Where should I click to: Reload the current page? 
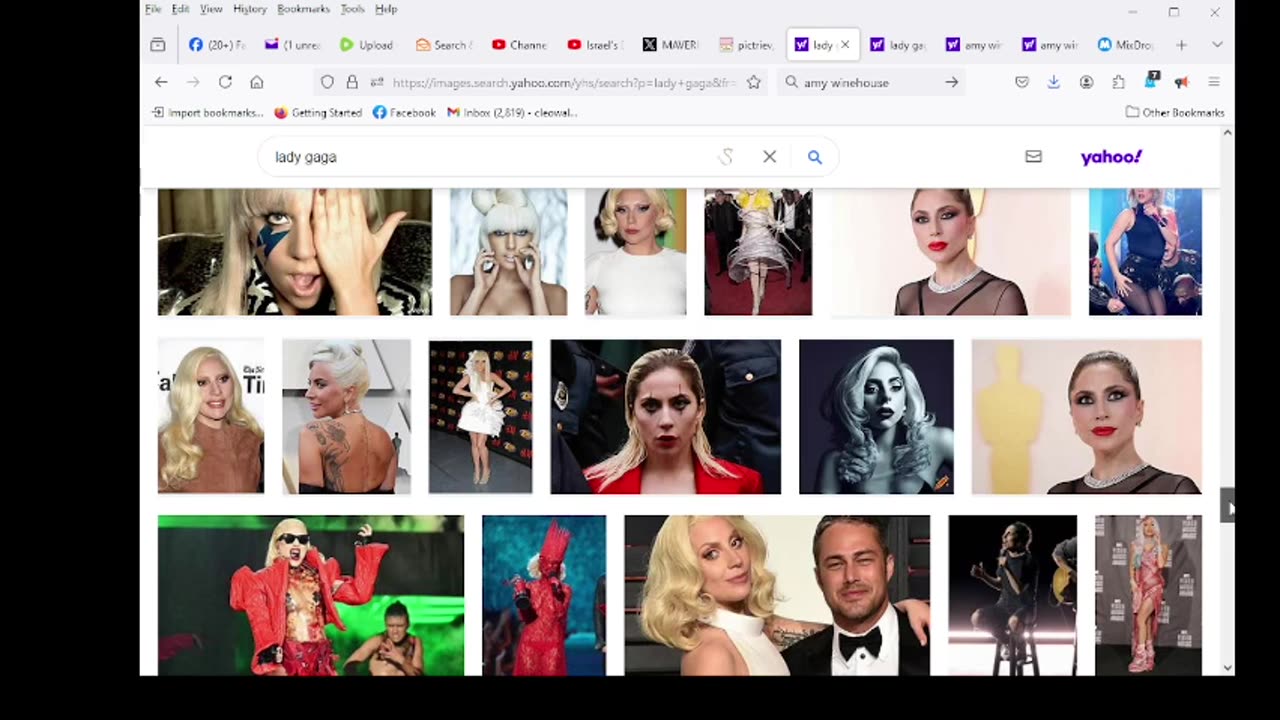[225, 82]
